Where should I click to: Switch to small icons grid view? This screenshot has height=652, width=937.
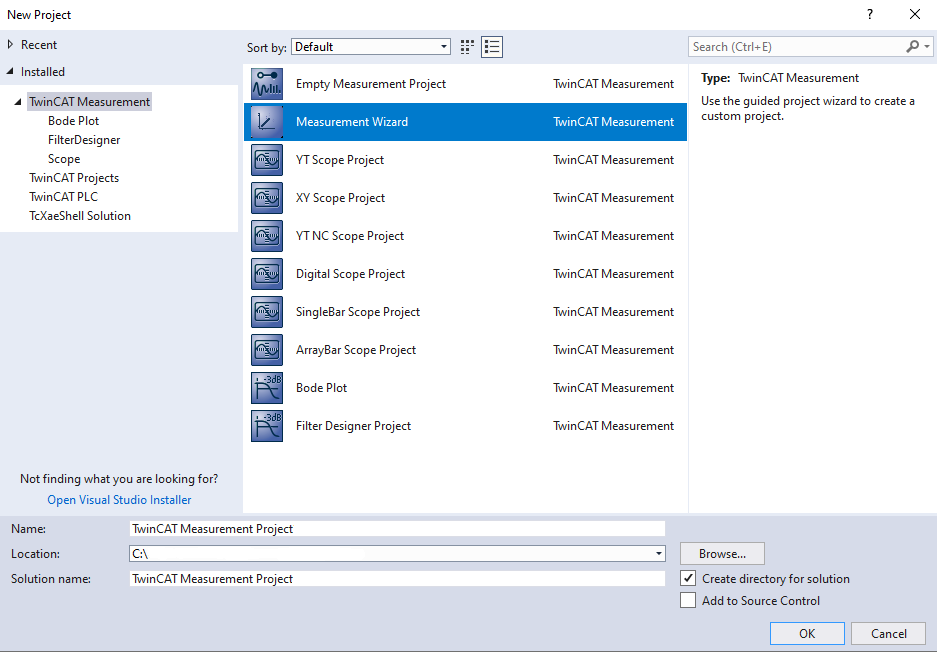point(467,47)
